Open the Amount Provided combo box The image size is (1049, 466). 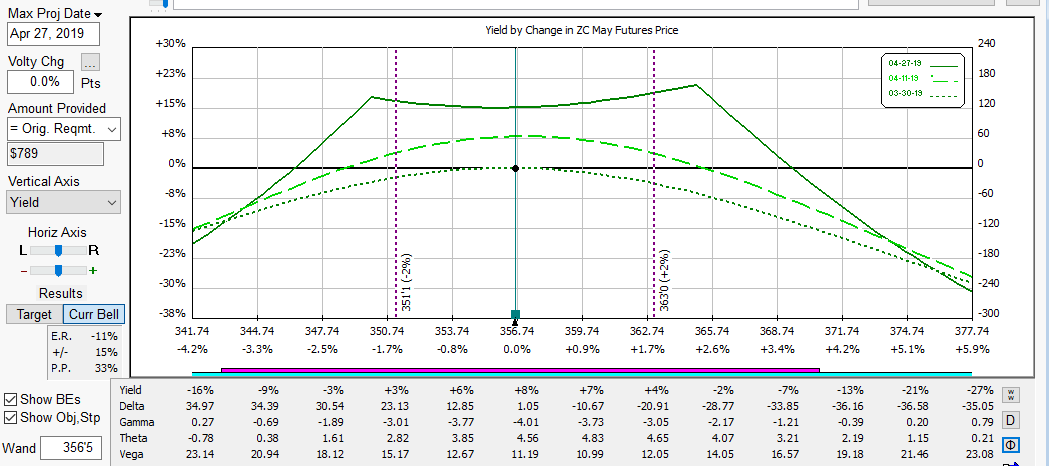click(64, 129)
